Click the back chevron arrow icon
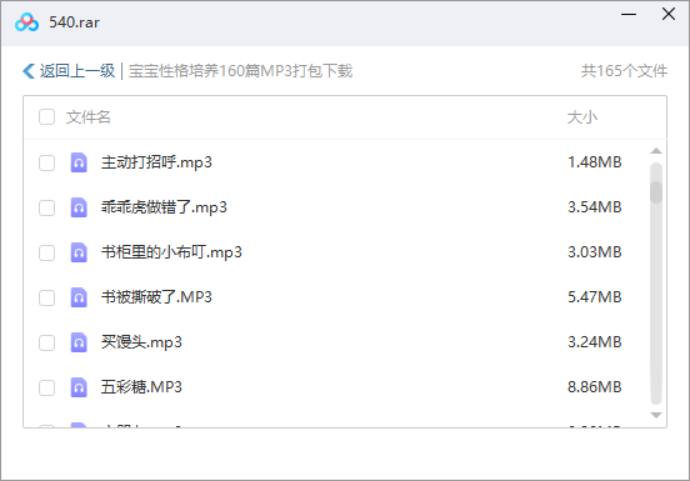The image size is (690, 481). click(27, 72)
